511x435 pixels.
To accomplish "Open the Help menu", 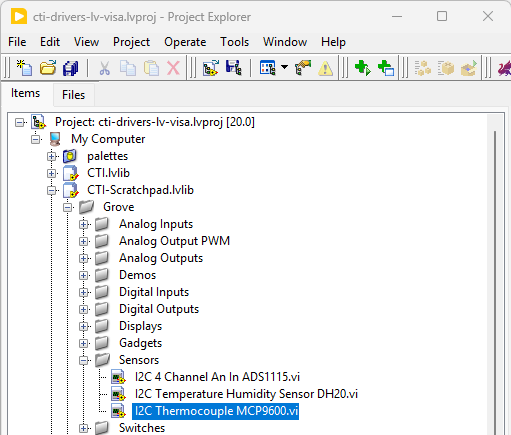I will click(333, 42).
